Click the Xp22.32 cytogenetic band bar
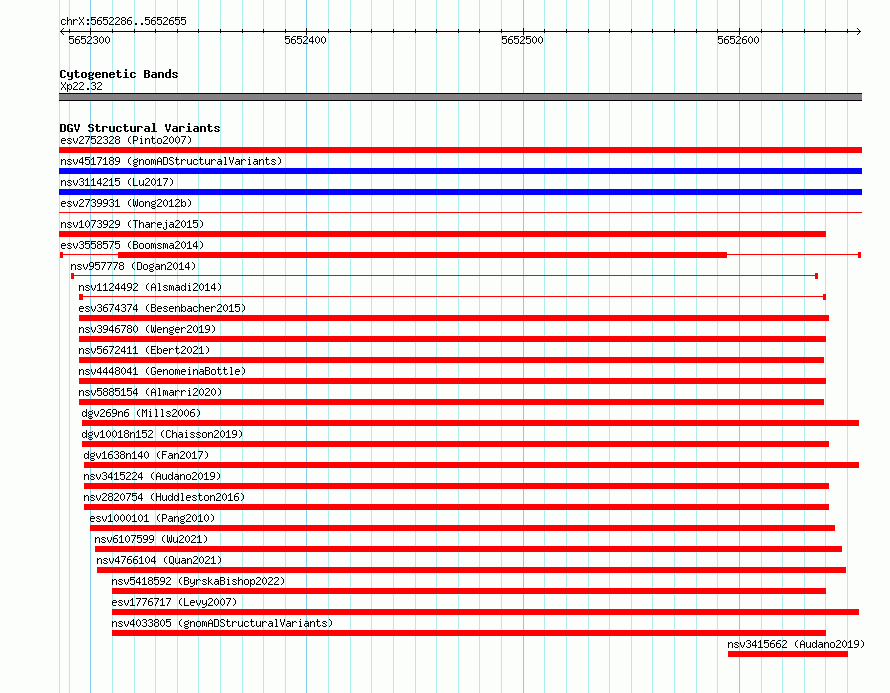This screenshot has width=890, height=693. (x=460, y=97)
